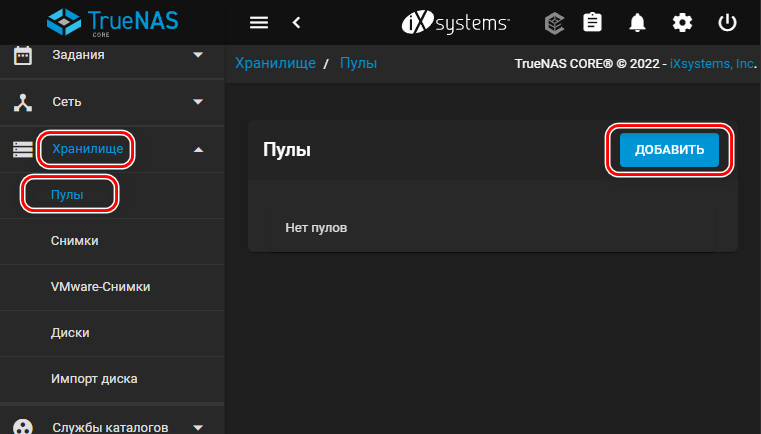Image resolution: width=761 pixels, height=434 pixels.
Task: Click the calendar icon beside Задания
Action: coord(23,55)
